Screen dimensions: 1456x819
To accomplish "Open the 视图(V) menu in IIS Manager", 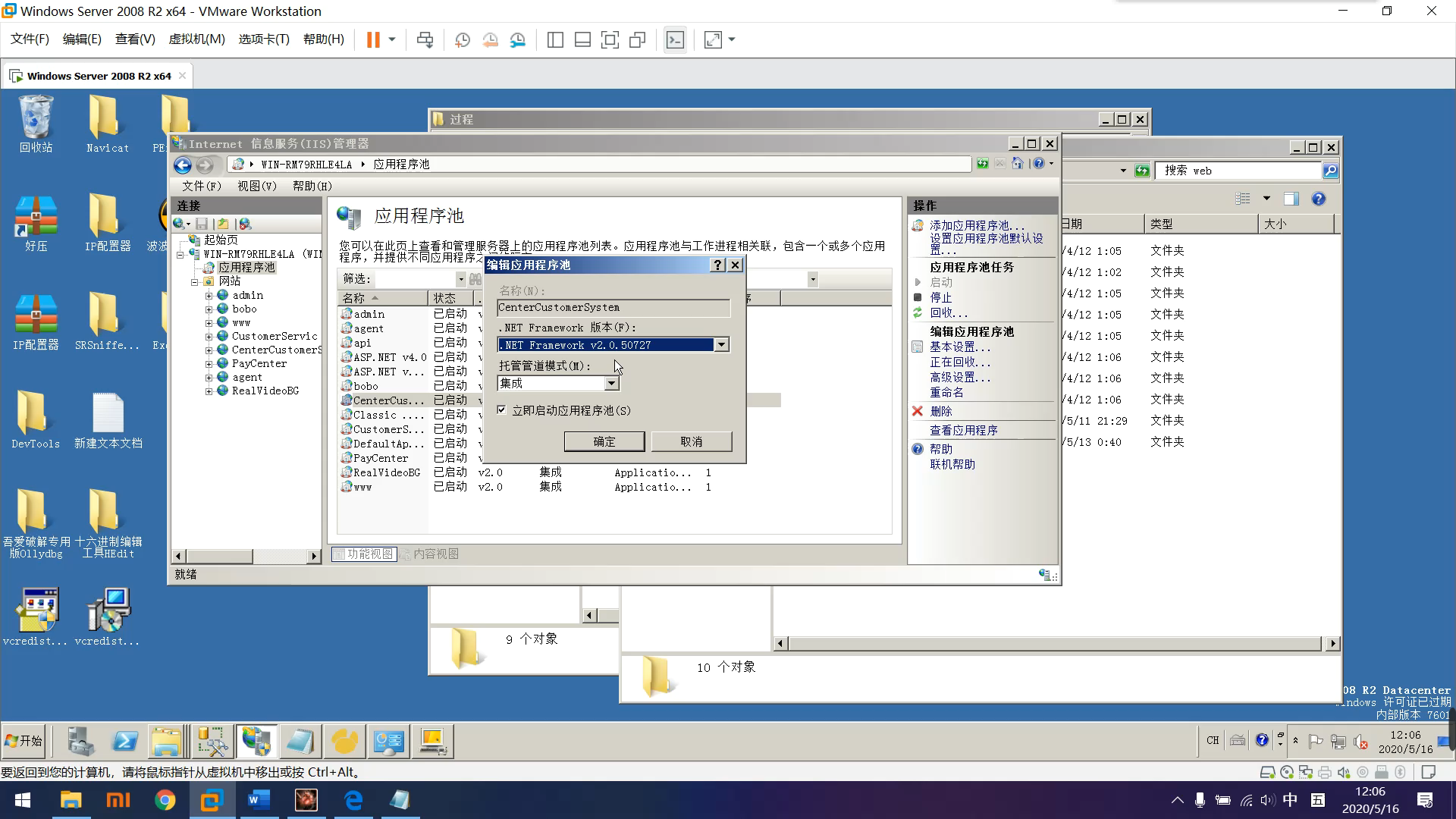I will click(256, 186).
